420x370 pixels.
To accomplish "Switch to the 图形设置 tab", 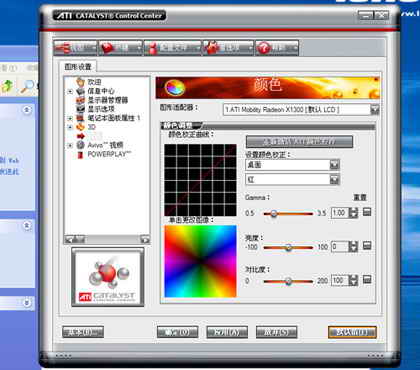I will click(78, 67).
